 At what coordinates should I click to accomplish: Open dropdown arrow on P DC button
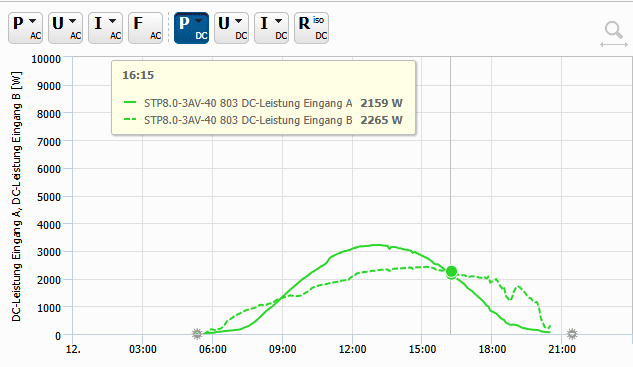(x=199, y=21)
